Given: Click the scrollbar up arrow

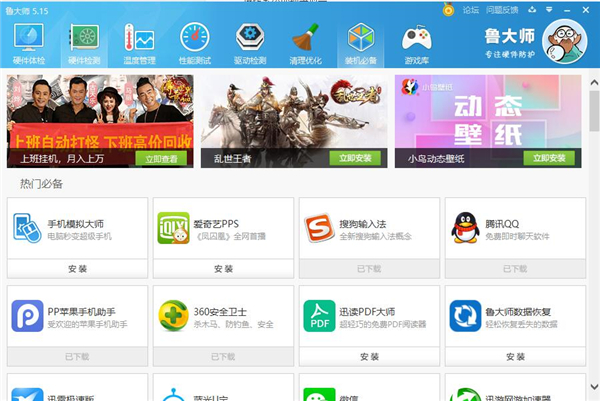Looking at the screenshot, I should coord(594,82).
